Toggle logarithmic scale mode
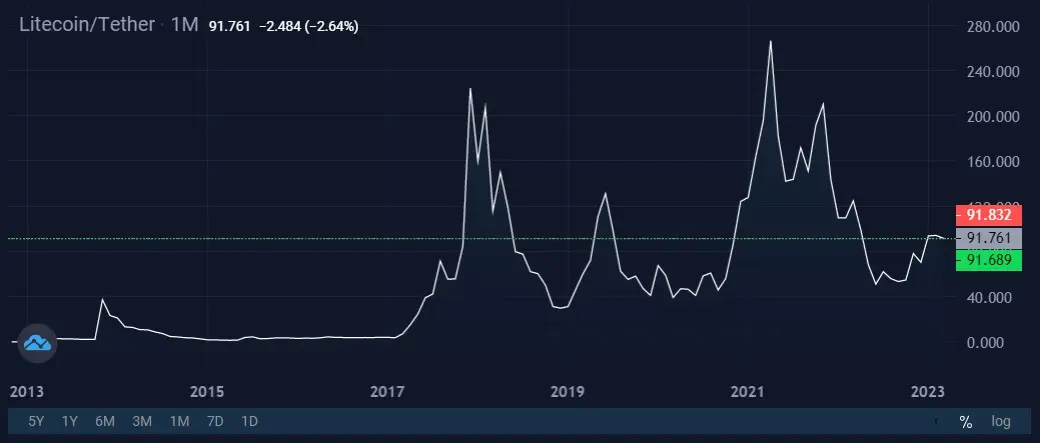This screenshot has width=1040, height=443. pyautogui.click(x=1001, y=421)
